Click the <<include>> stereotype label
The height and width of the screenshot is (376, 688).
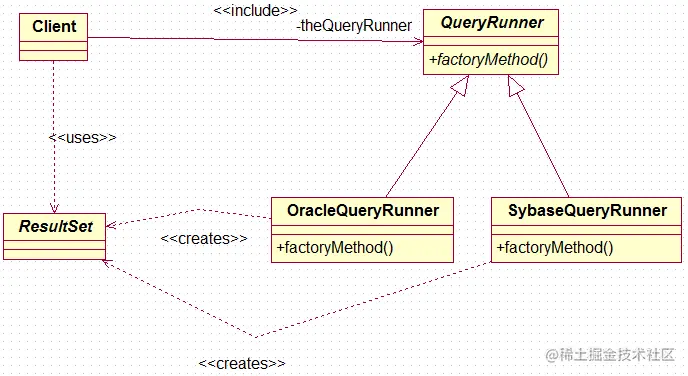(255, 10)
